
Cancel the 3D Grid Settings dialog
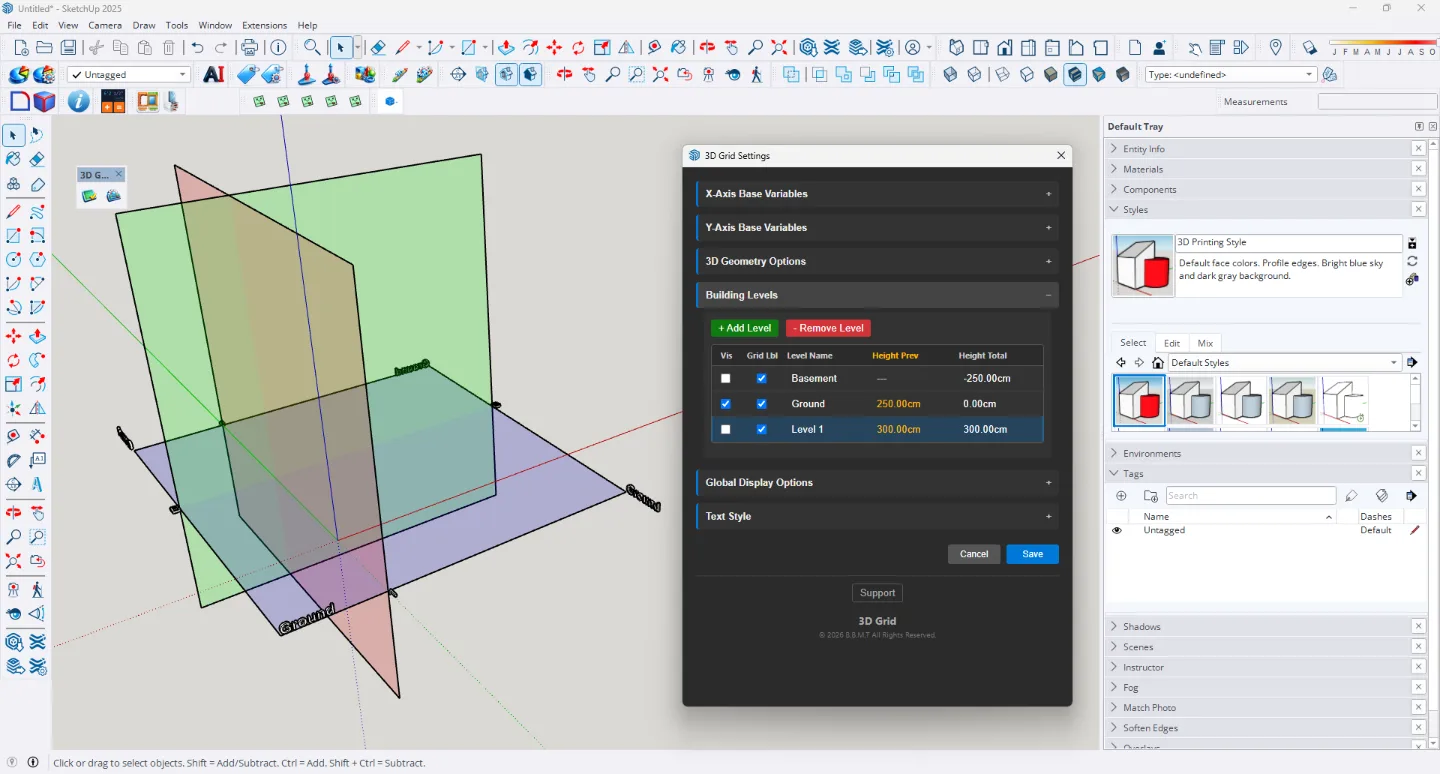click(x=974, y=554)
